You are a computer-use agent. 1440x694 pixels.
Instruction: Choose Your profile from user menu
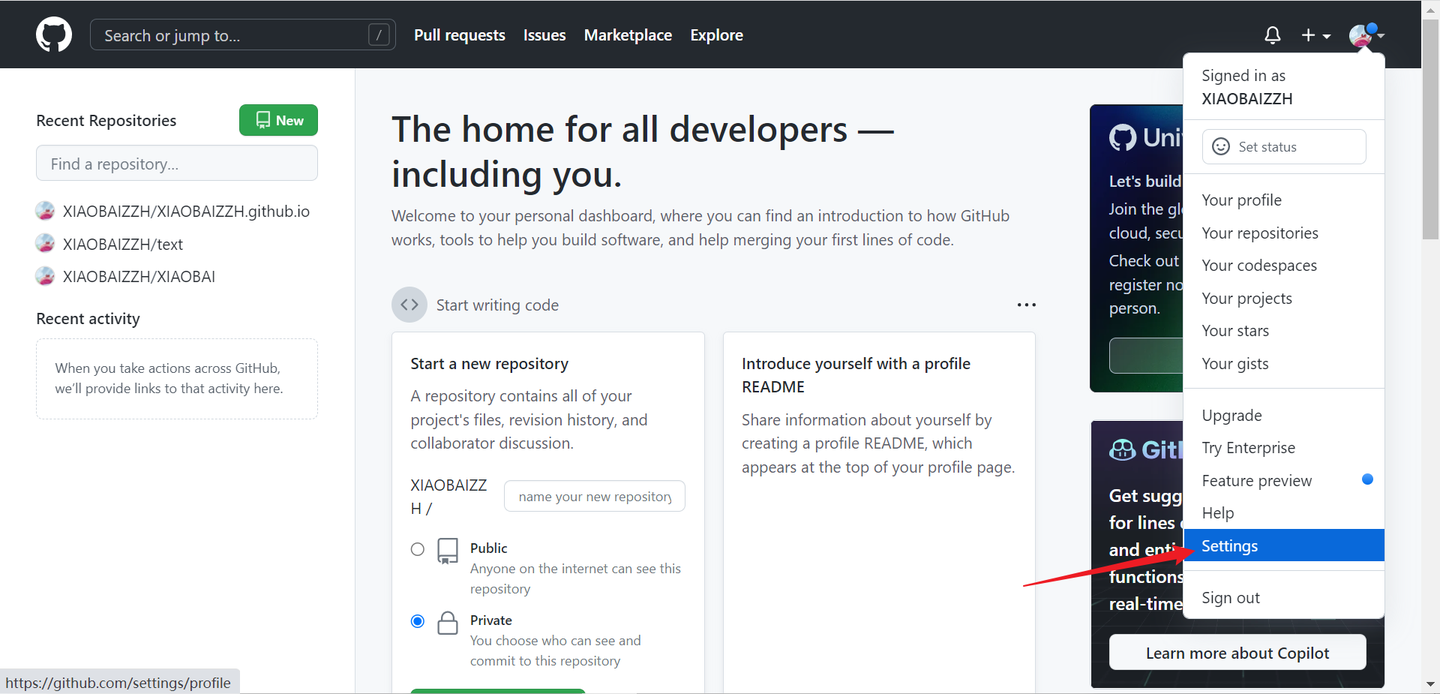point(1284,200)
